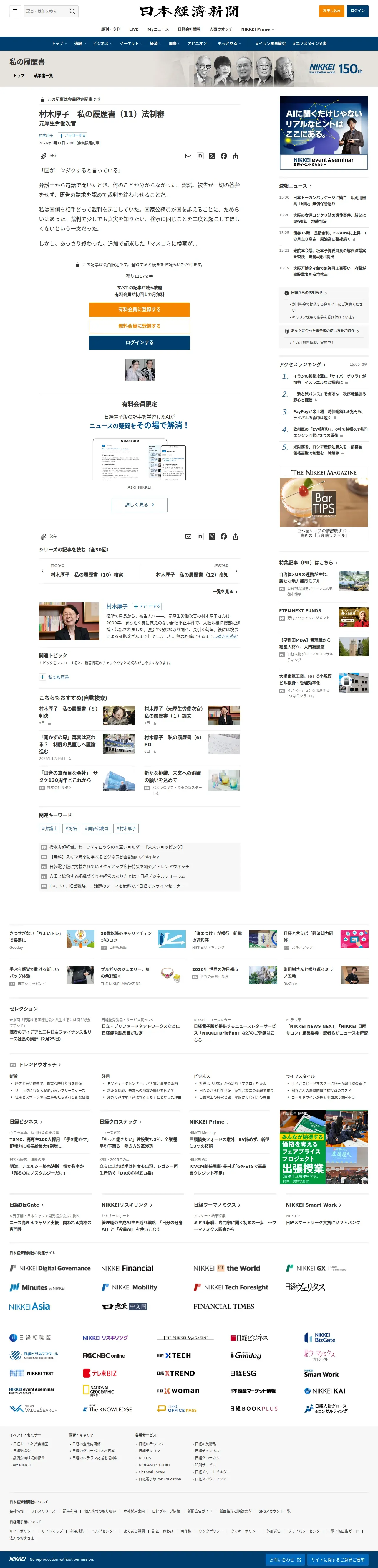The height and width of the screenshot is (1568, 378).
Task: Open the 日本経済新聞 masthead logo
Action: coord(189,11)
